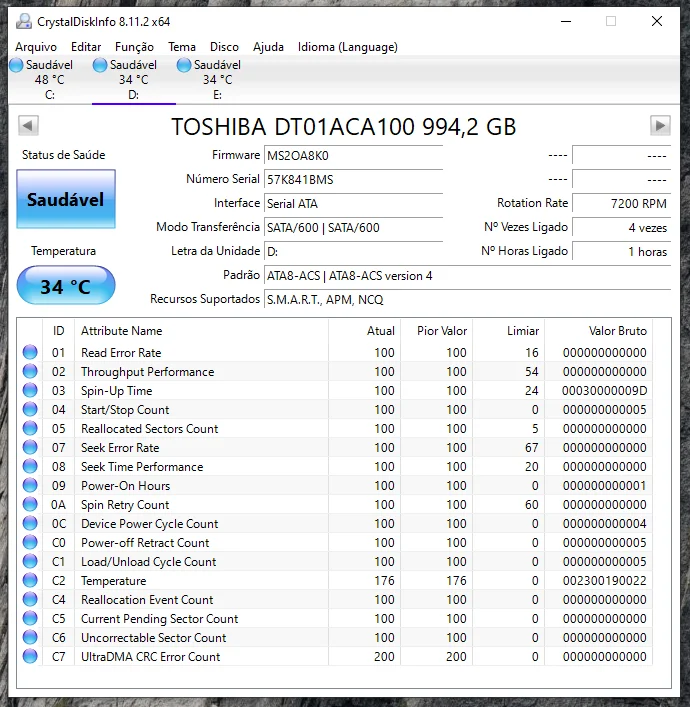Viewport: 690px width, 707px height.
Task: Click the Número Serial value field
Action: [x=352, y=180]
